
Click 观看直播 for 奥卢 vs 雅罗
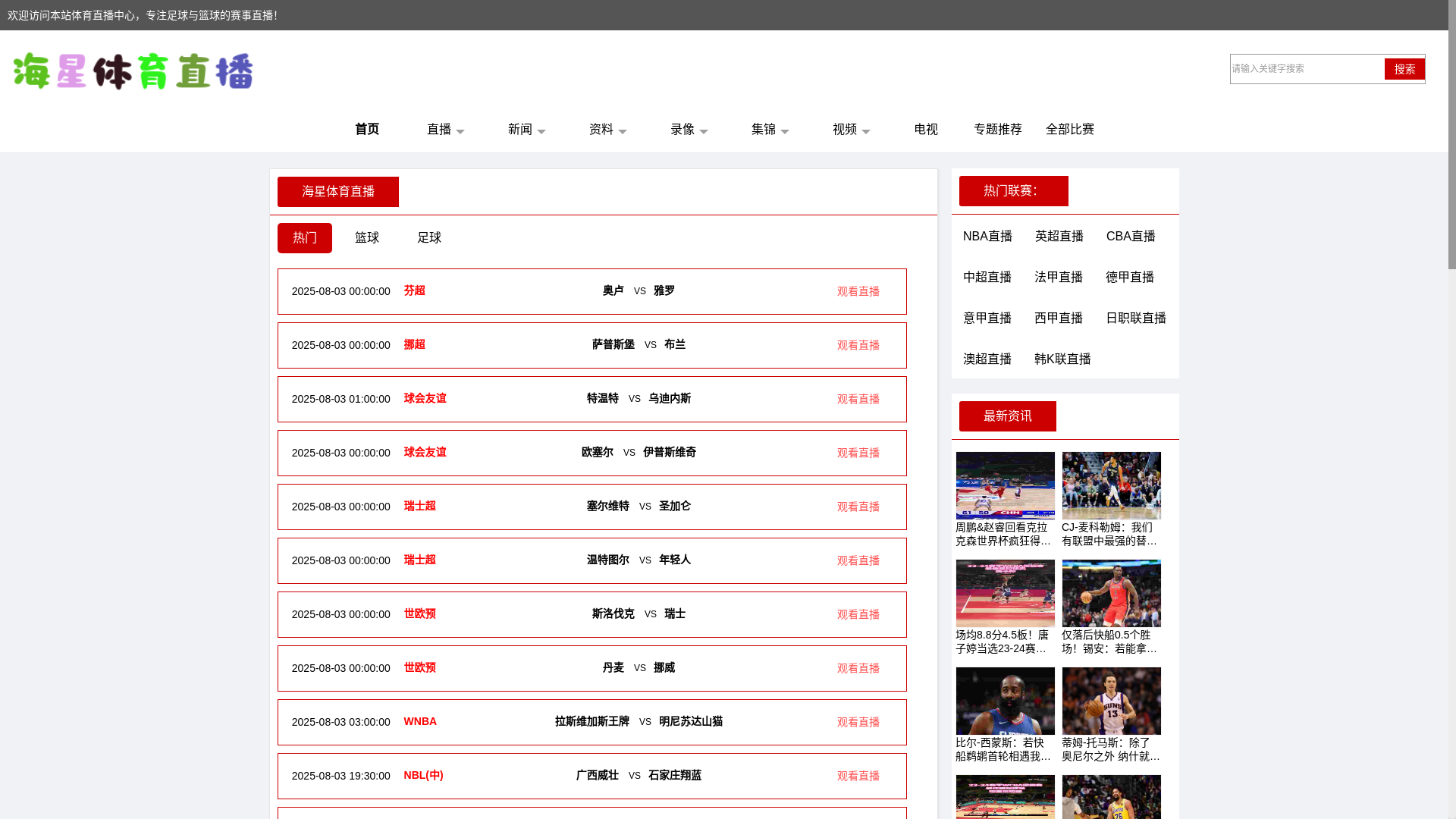(x=858, y=292)
